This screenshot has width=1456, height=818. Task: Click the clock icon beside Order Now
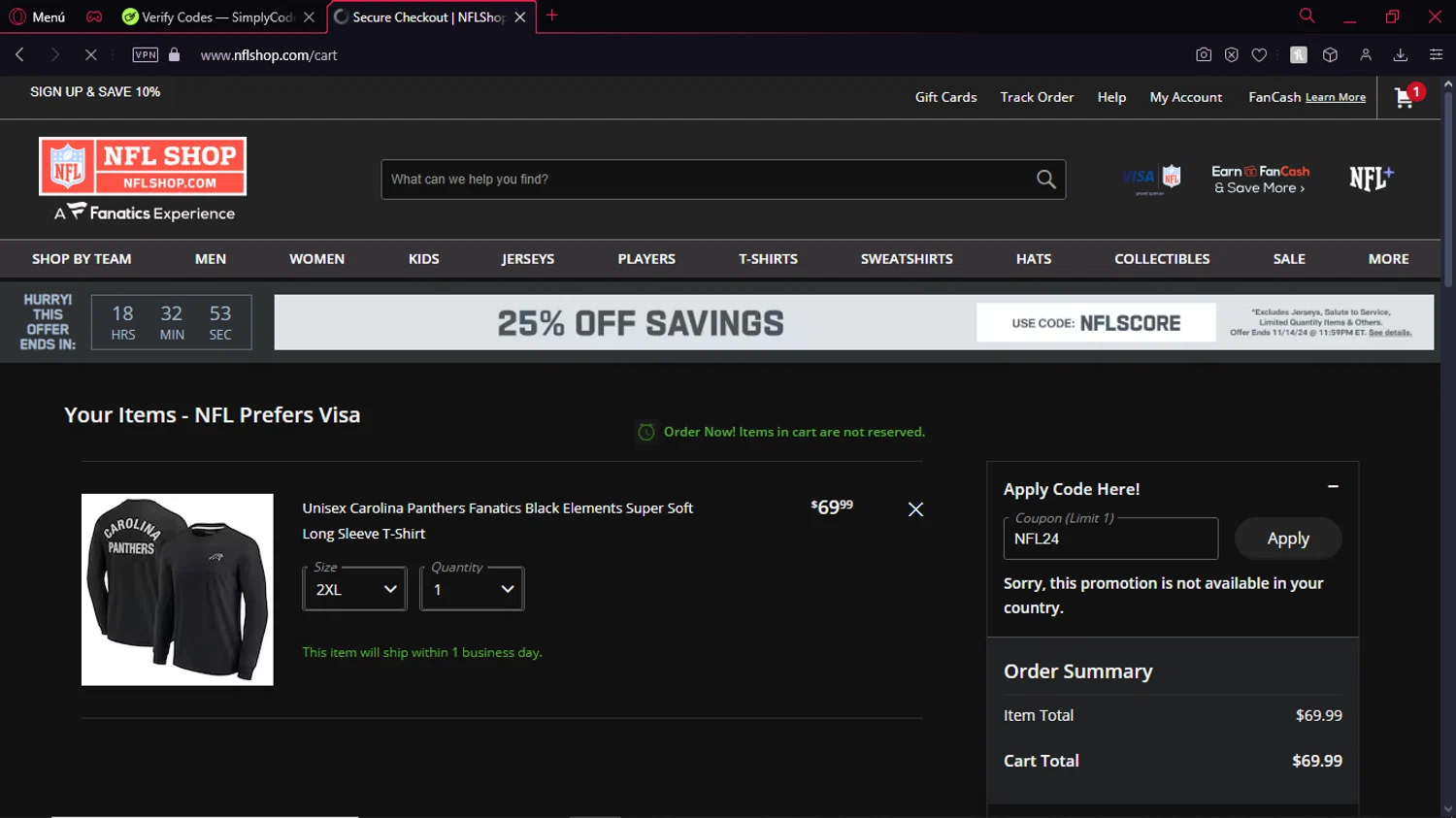pyautogui.click(x=646, y=433)
